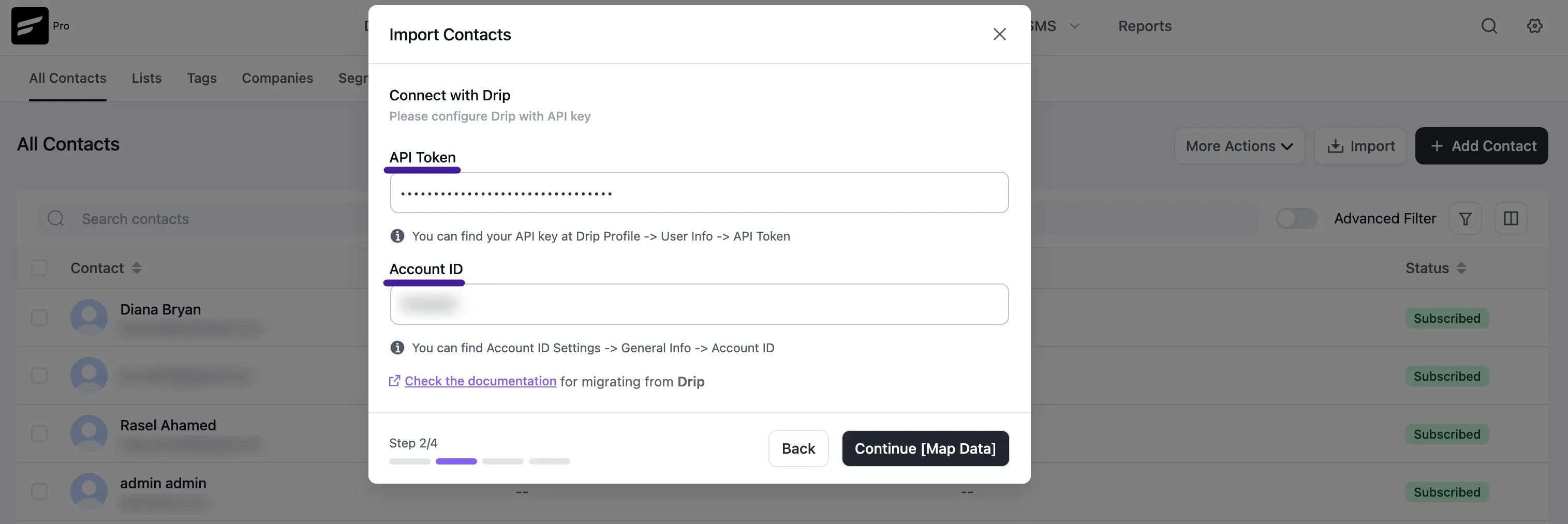Switch to the Lists tab
Image resolution: width=1568 pixels, height=524 pixels.
tap(146, 78)
